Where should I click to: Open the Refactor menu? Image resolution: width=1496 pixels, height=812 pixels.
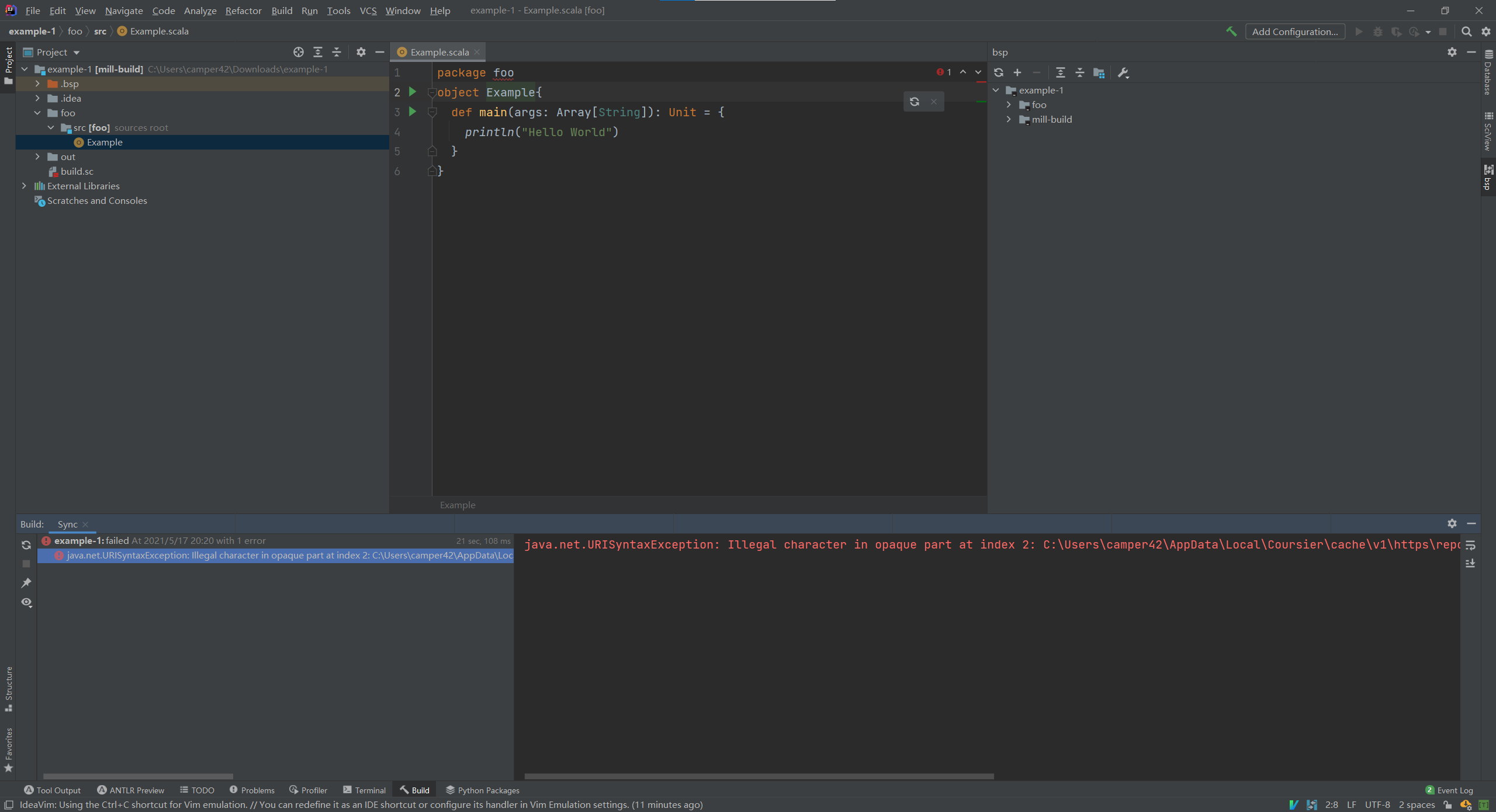tap(243, 11)
